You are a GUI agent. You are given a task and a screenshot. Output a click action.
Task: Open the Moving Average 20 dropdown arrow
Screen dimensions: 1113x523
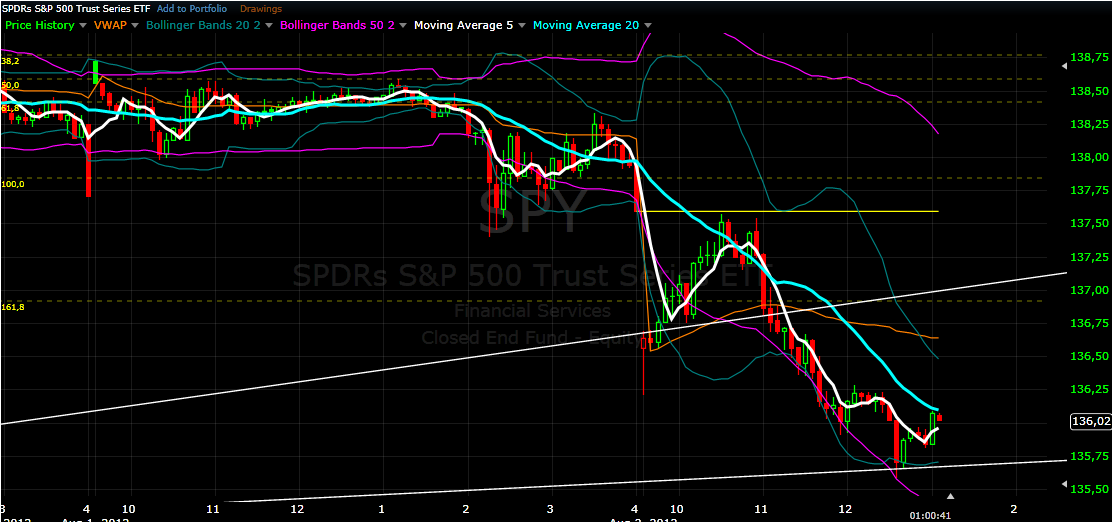[x=647, y=26]
